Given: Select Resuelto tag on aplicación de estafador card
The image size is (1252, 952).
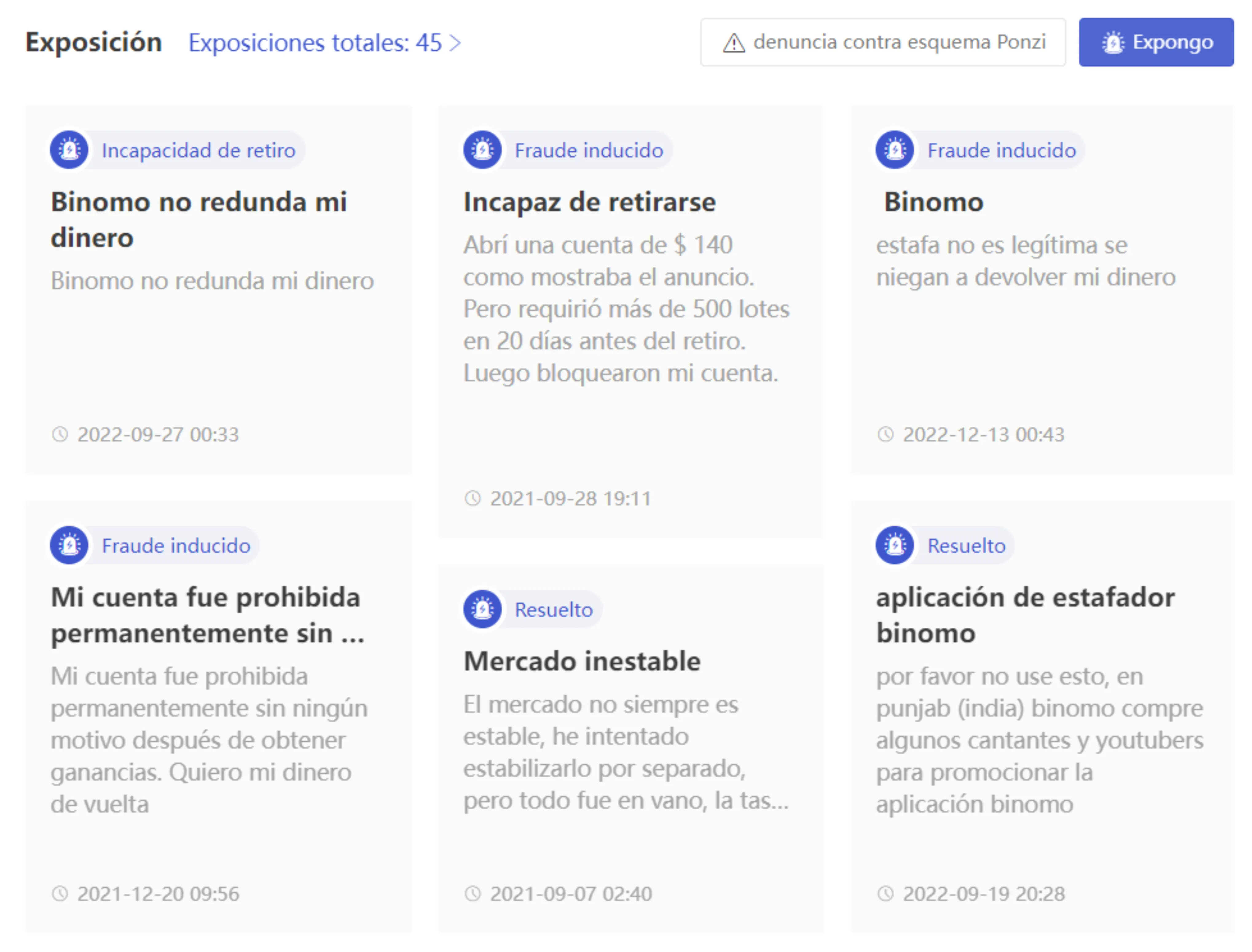Looking at the screenshot, I should click(x=966, y=546).
